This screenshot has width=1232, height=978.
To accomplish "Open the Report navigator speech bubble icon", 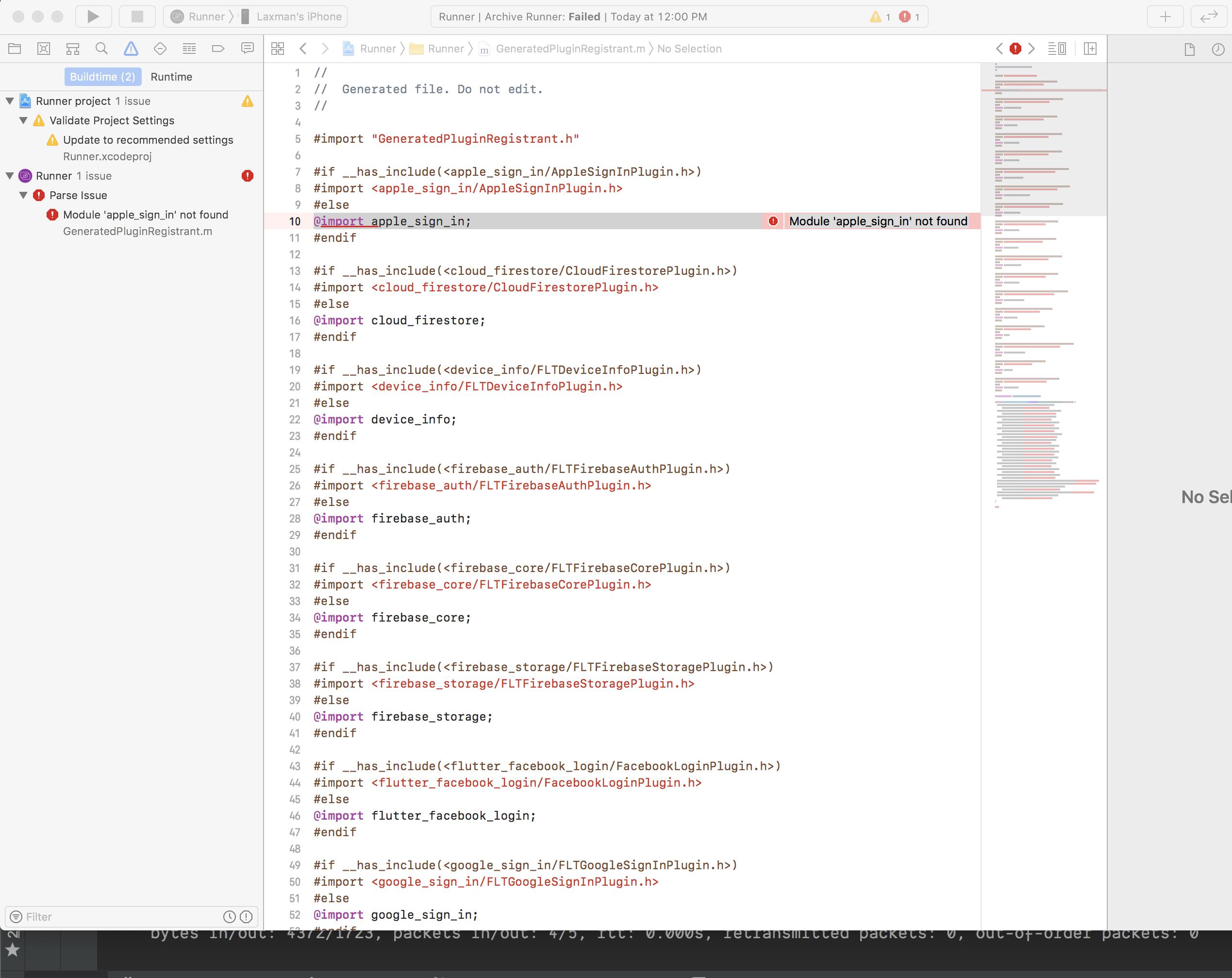I will [x=247, y=49].
